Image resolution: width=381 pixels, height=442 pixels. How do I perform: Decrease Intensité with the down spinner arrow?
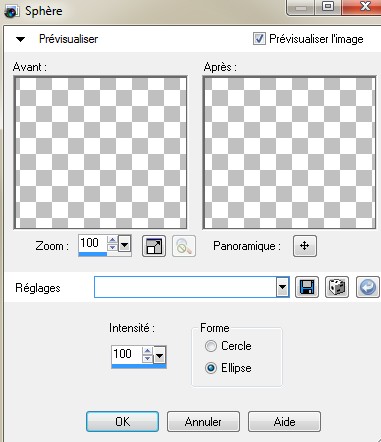pyautogui.click(x=147, y=359)
